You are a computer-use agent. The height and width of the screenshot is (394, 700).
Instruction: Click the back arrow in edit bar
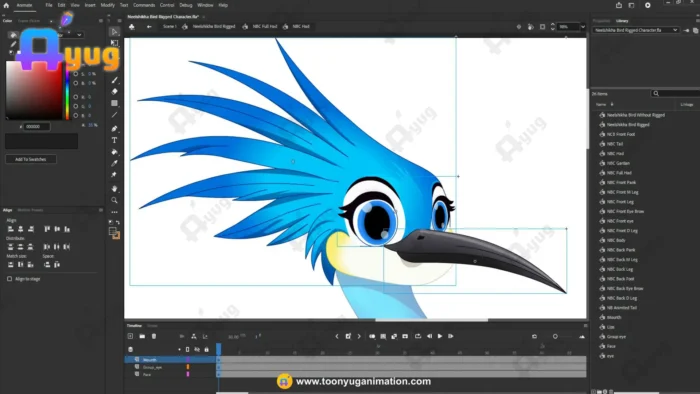149,27
